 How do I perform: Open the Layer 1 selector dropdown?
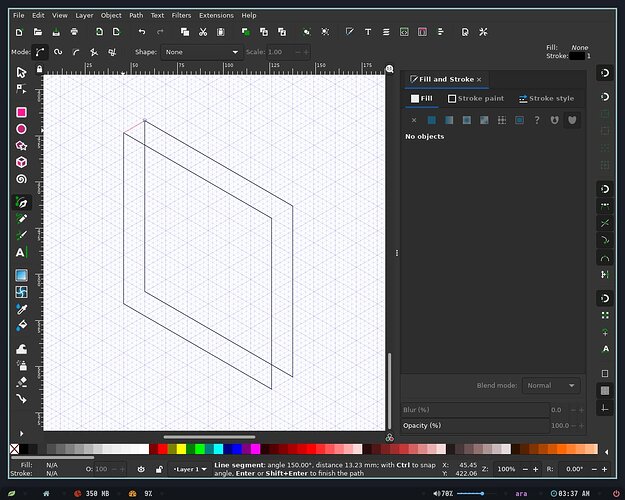[x=190, y=469]
